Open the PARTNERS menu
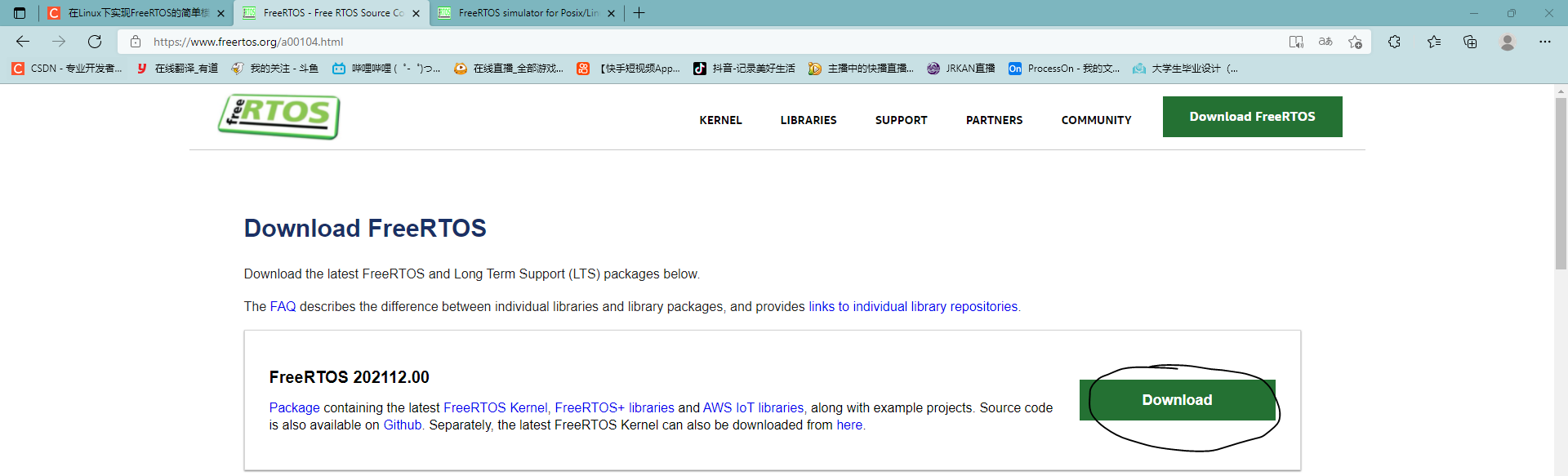The image size is (1568, 476). click(x=994, y=120)
